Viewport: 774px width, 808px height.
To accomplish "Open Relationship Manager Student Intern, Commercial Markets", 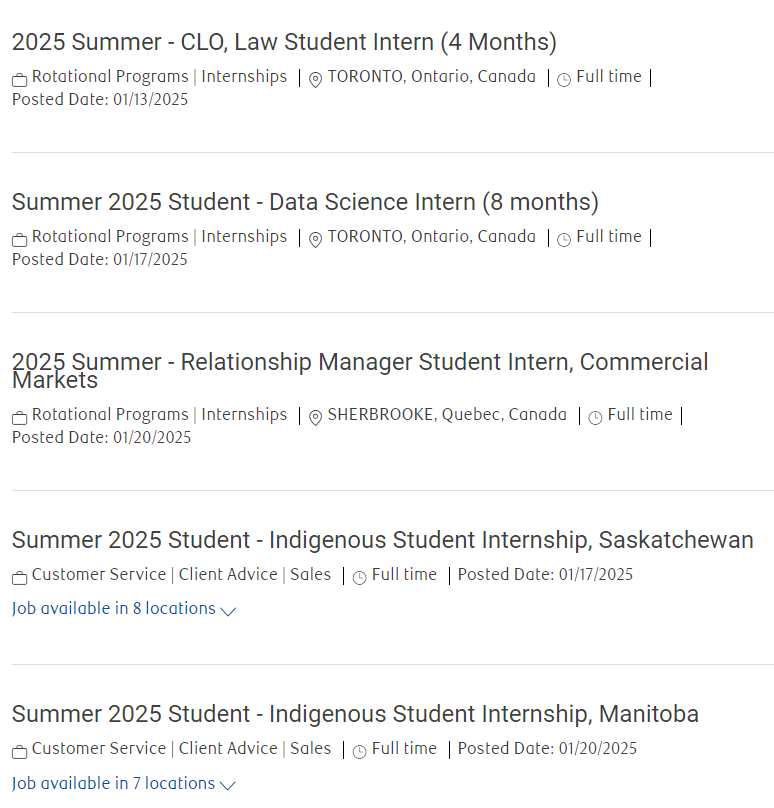I will [360, 371].
